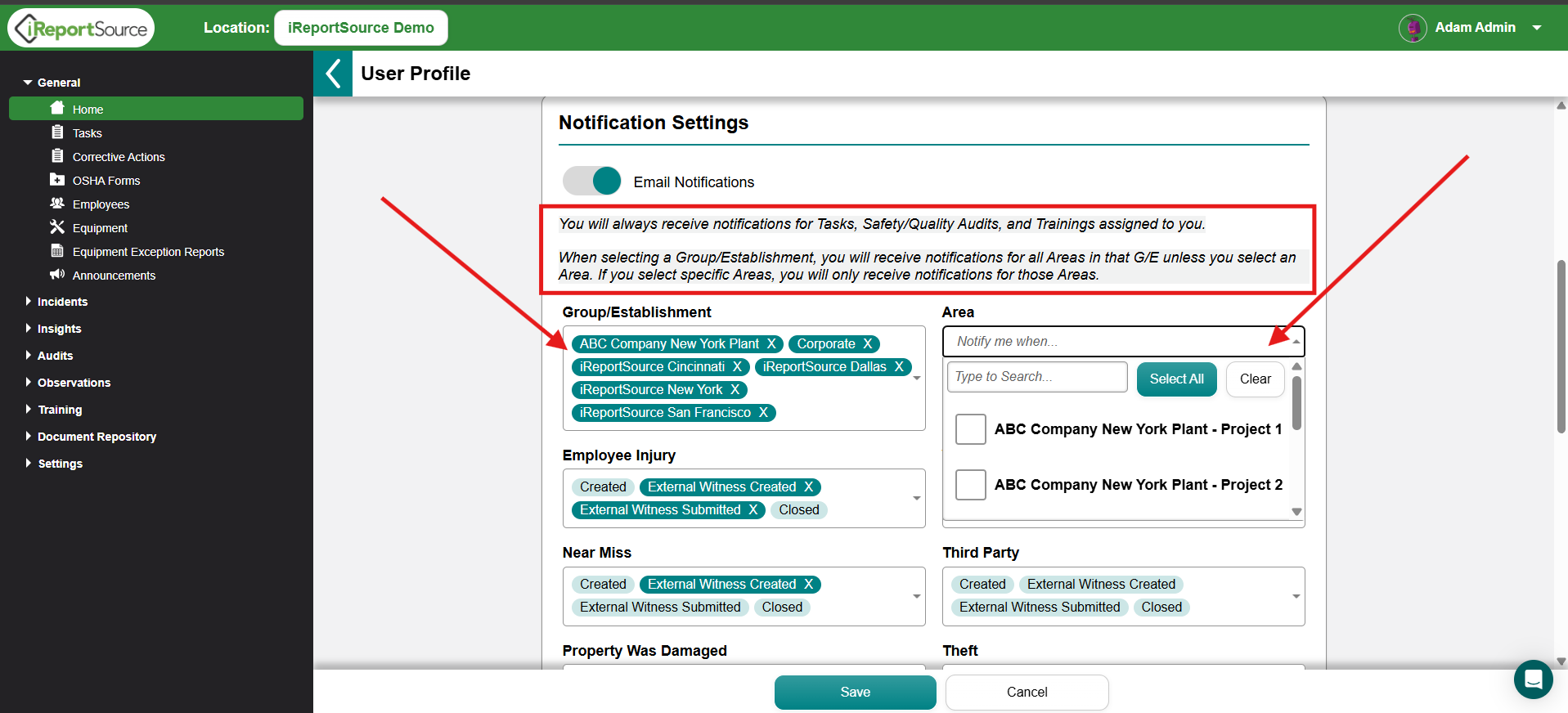Toggle External Witness Submitted under Third Party
1568x713 pixels.
1040,608
